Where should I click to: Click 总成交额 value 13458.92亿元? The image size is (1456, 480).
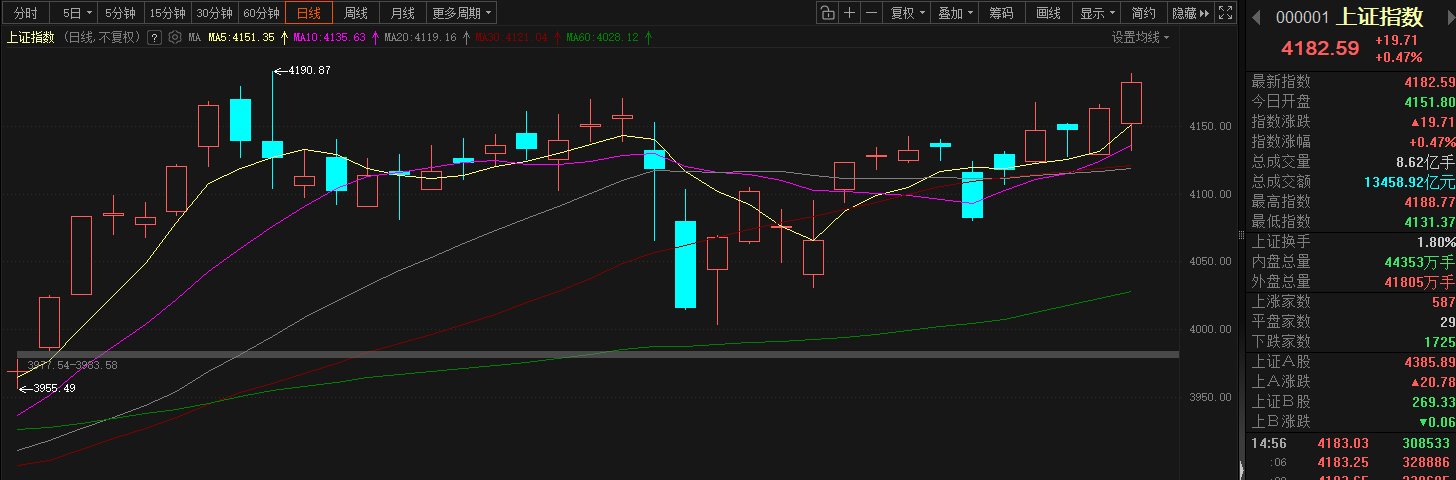1410,182
